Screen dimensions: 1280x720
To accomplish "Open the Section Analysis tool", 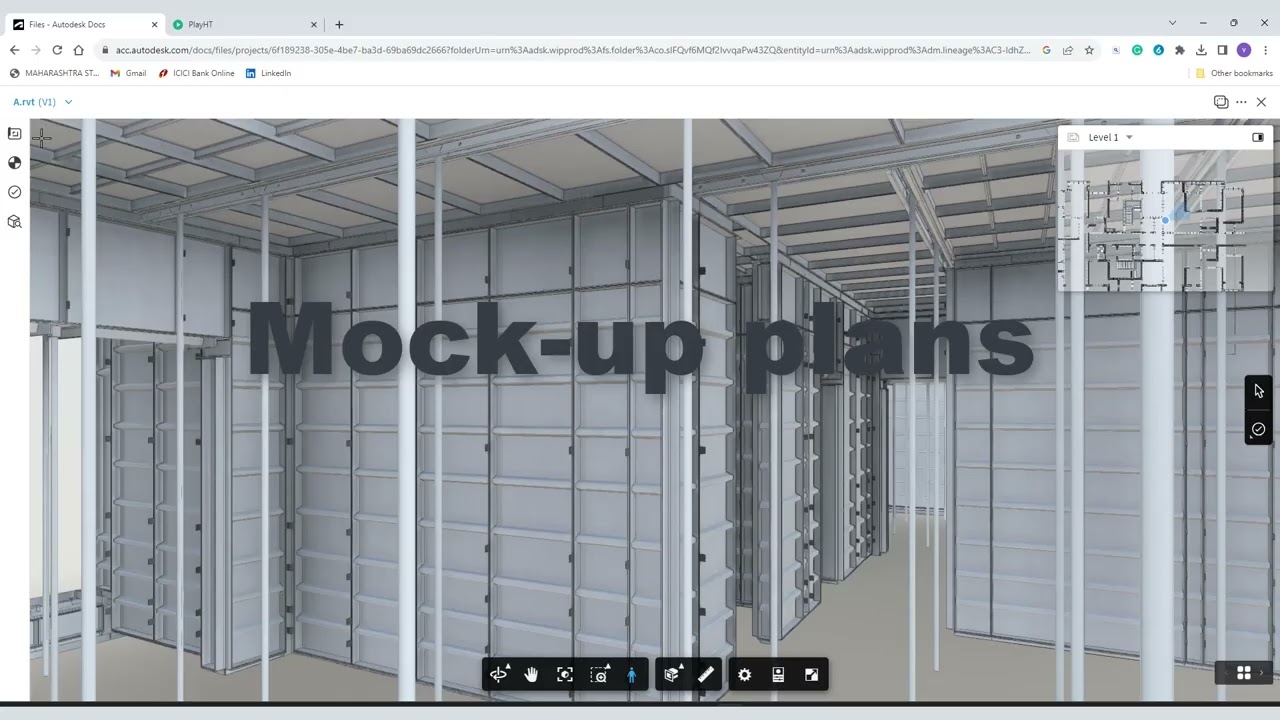I will coord(673,675).
